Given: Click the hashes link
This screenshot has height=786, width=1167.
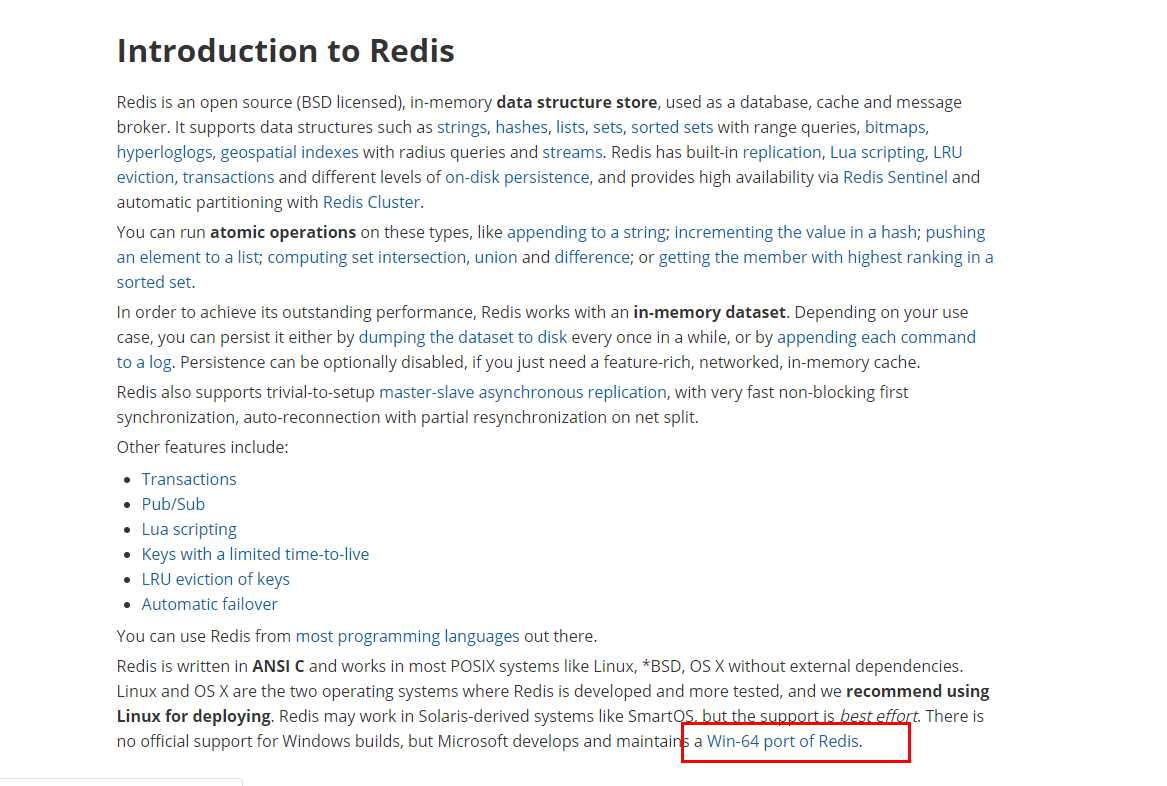Looking at the screenshot, I should pos(521,127).
